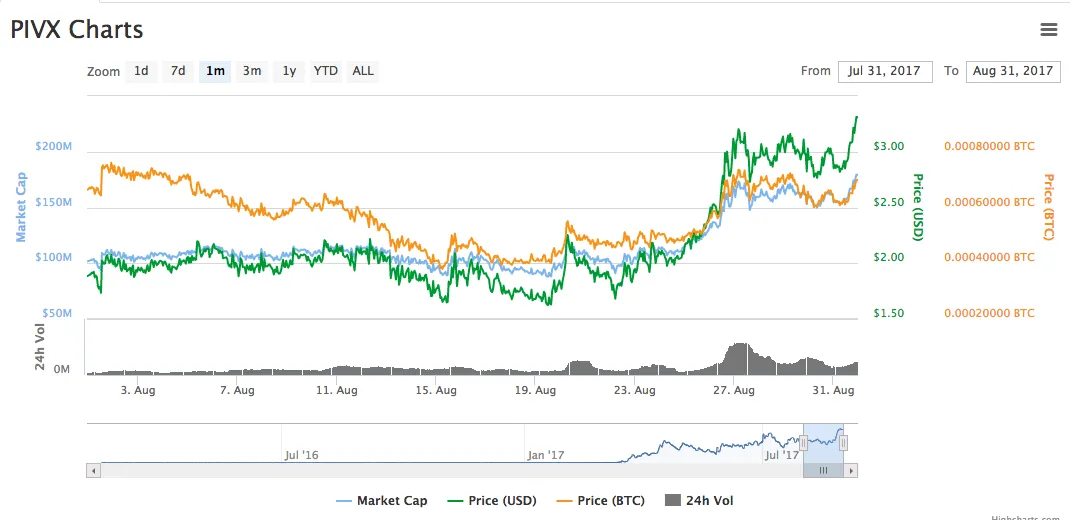
Task: Click the PIVX Charts heading
Action: point(76,29)
